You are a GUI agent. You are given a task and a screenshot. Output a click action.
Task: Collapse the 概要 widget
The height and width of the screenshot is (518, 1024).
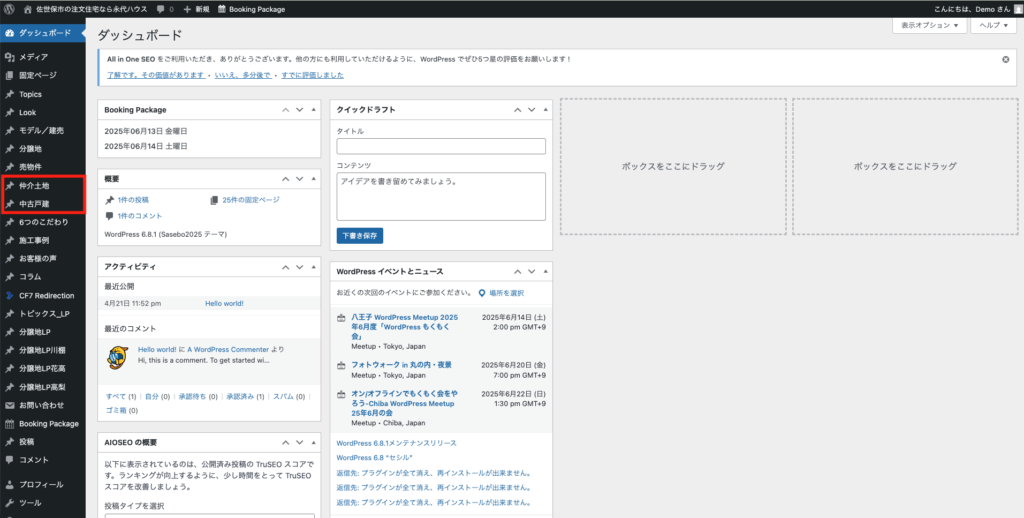(x=313, y=178)
